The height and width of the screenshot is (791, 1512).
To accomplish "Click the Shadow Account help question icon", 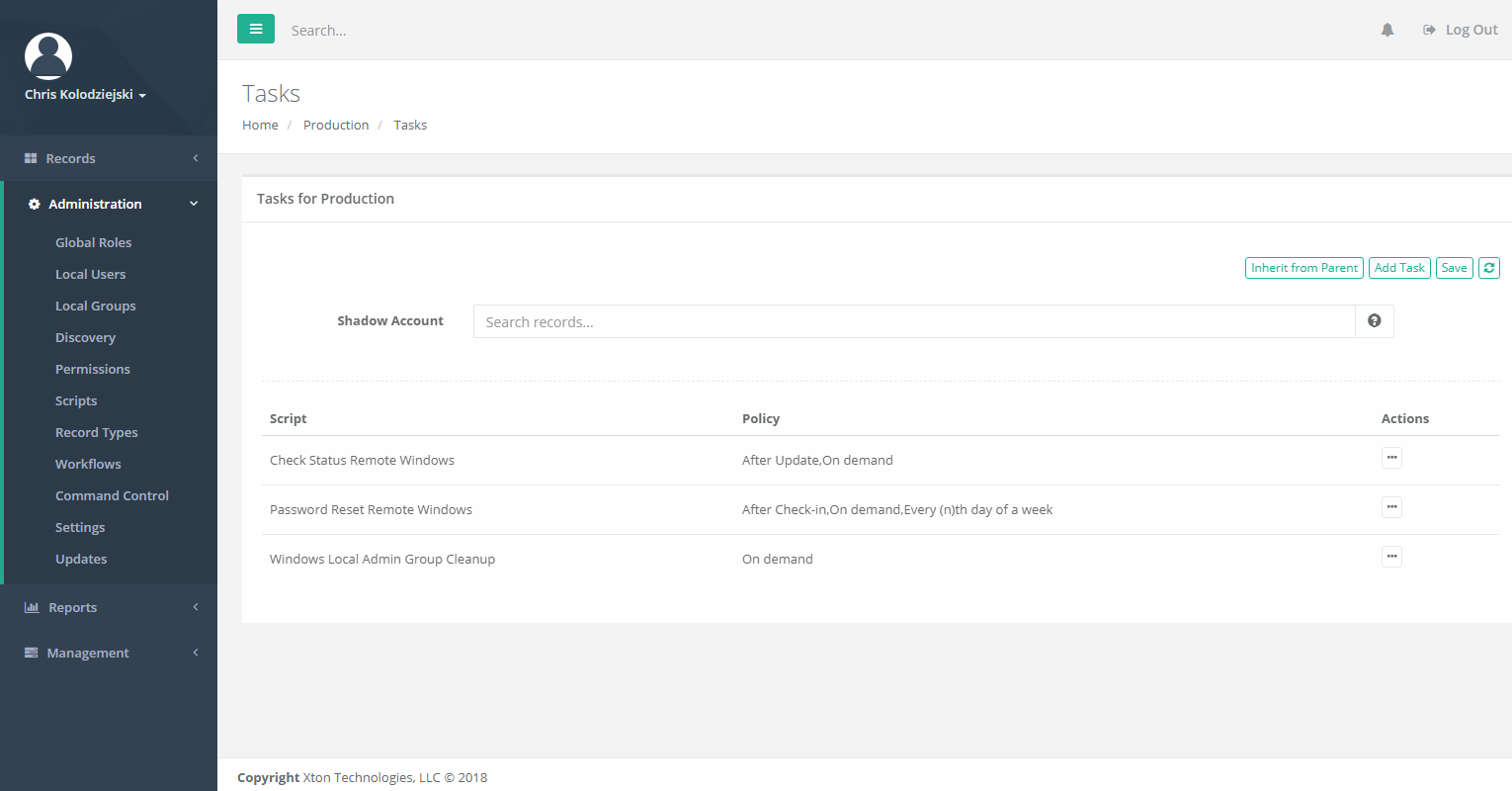I will pos(1374,321).
